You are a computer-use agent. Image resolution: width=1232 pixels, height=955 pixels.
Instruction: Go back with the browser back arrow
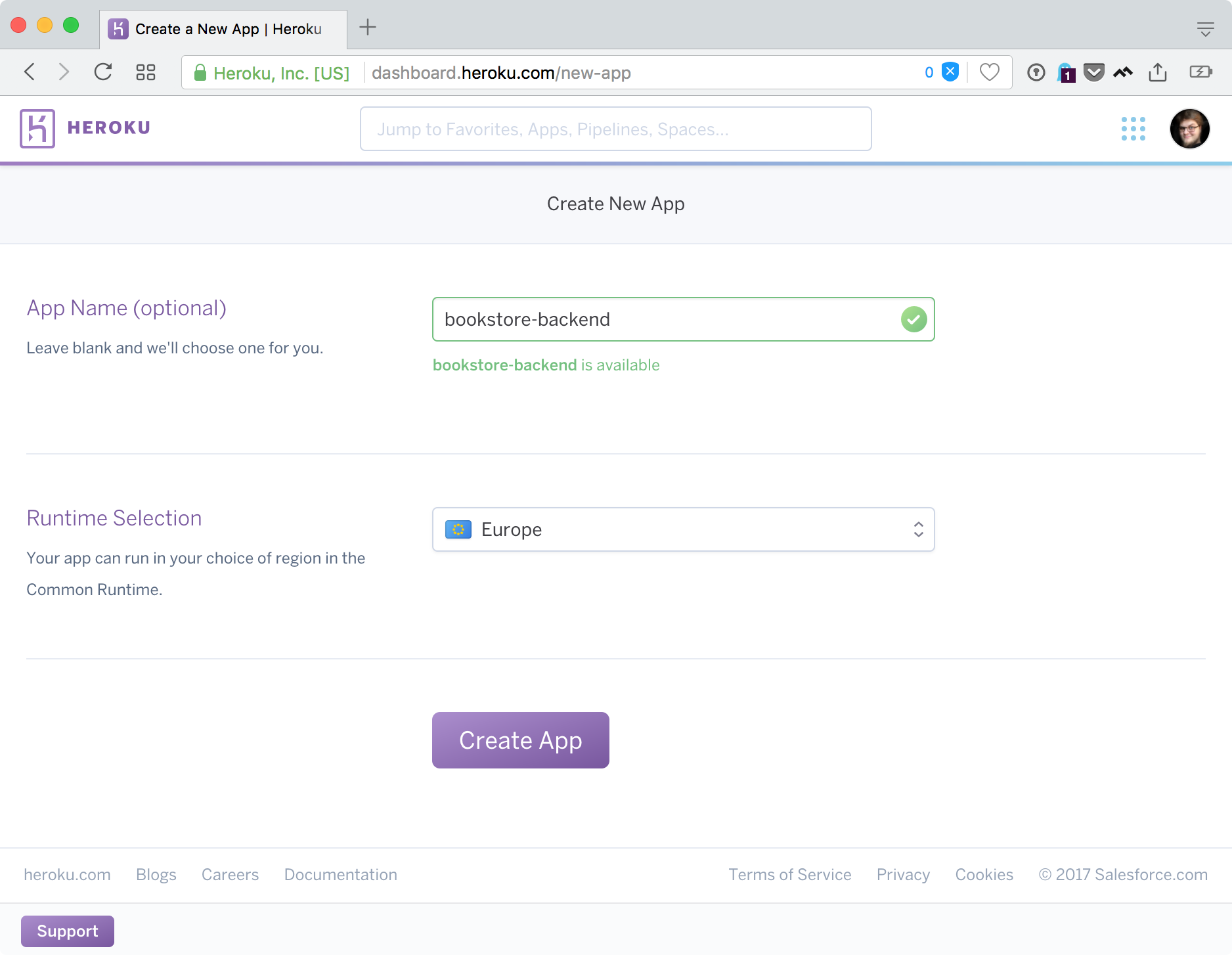30,72
